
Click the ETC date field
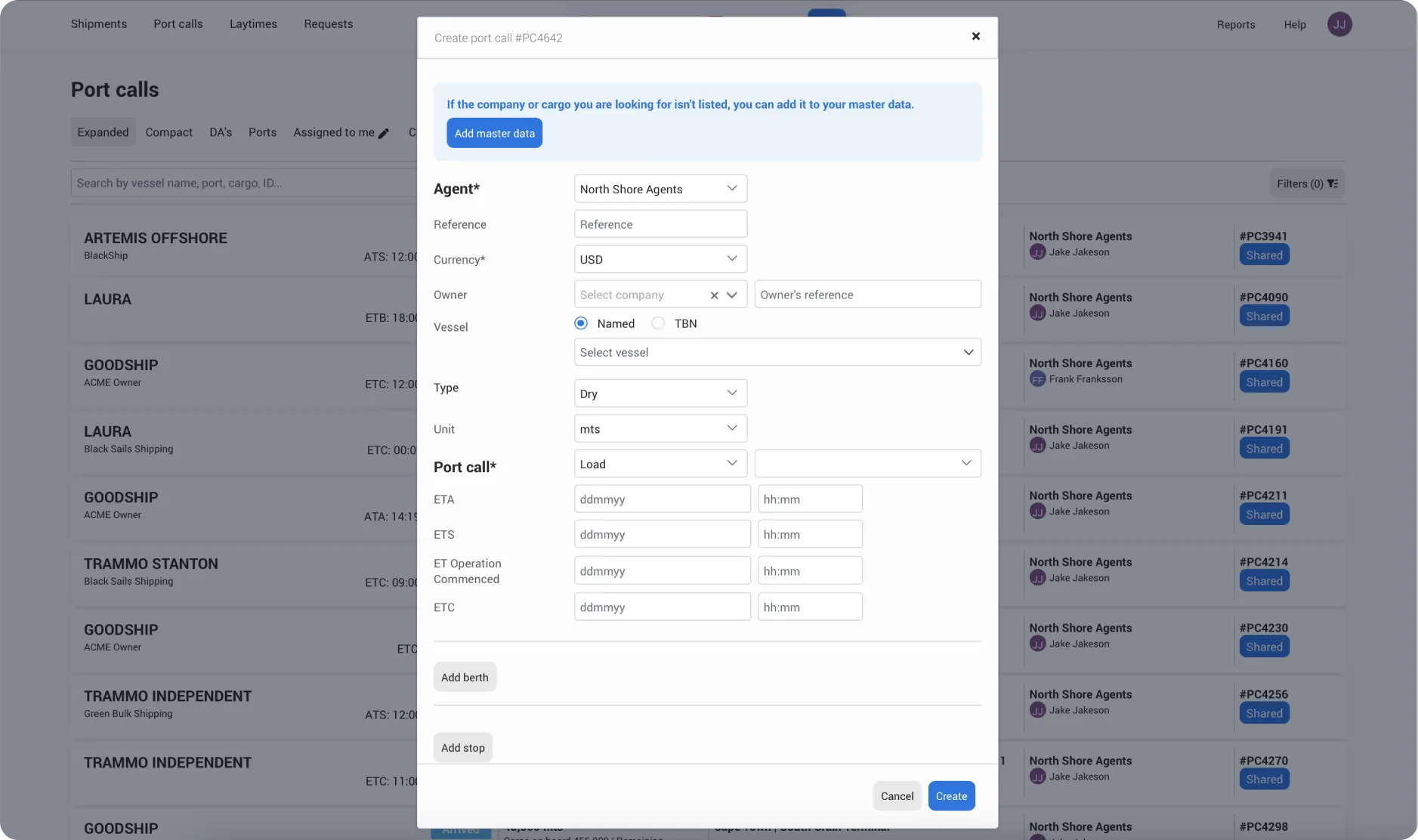(662, 607)
